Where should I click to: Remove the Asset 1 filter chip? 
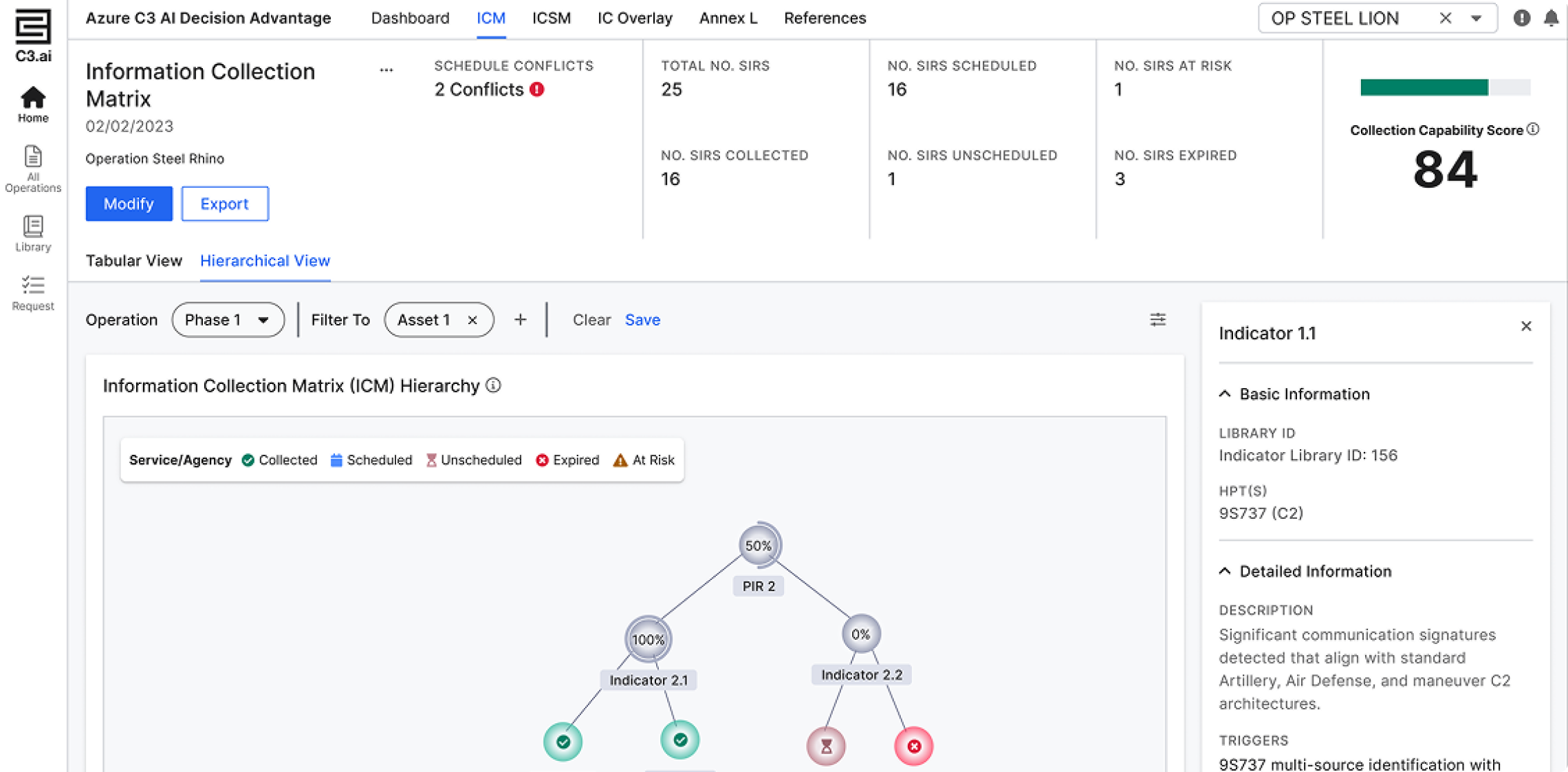(x=472, y=320)
